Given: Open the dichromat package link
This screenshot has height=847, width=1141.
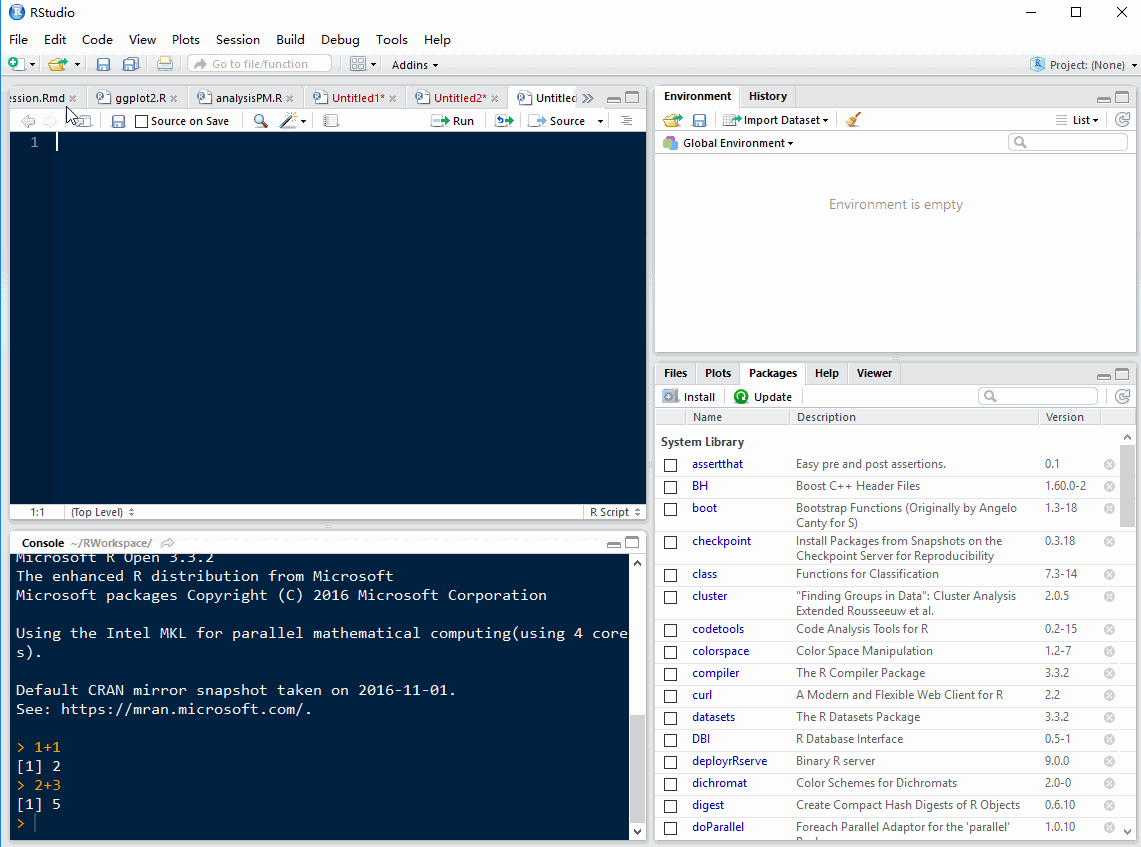Looking at the screenshot, I should [x=719, y=783].
